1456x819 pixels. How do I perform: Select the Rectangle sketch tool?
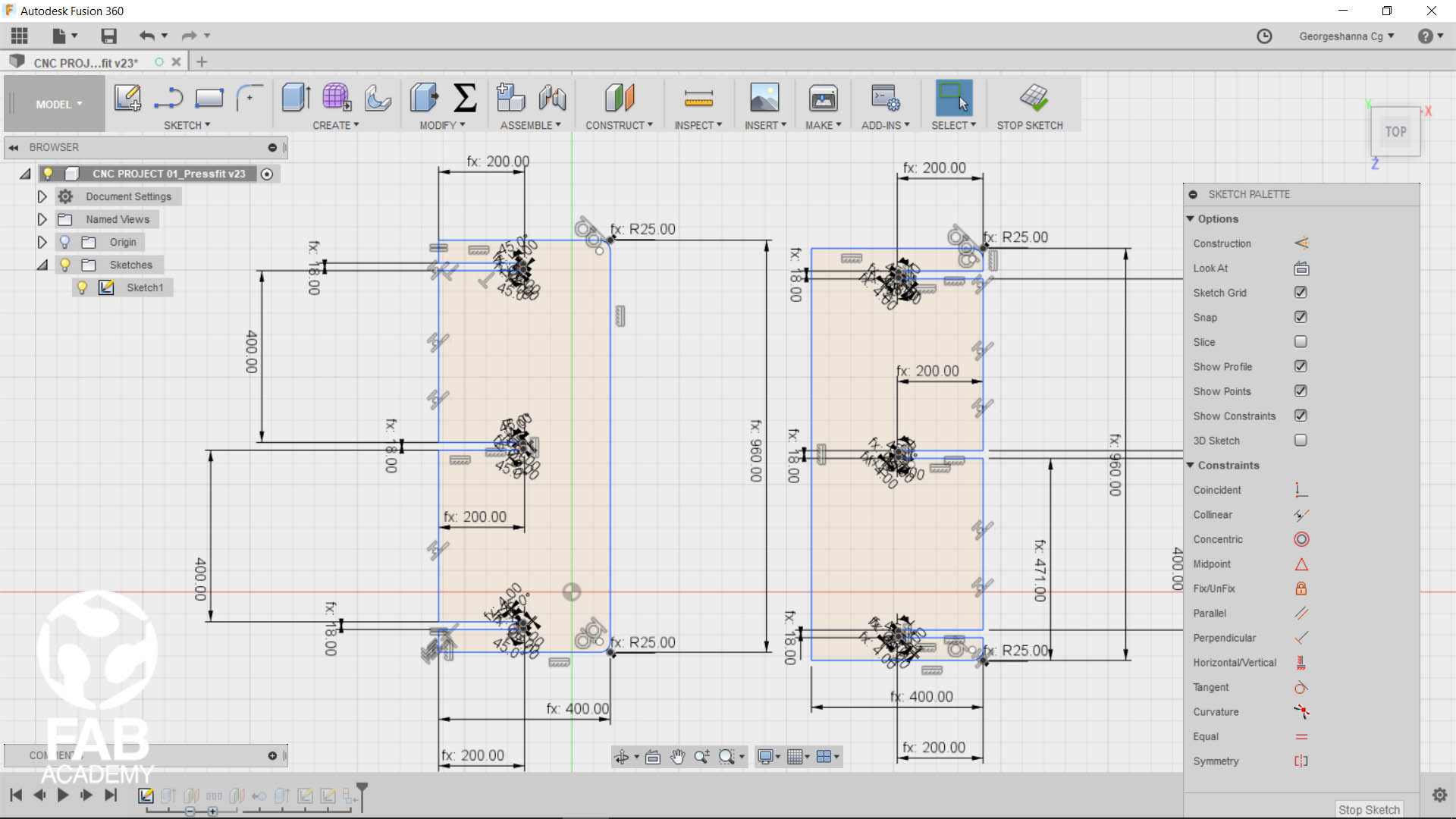pyautogui.click(x=209, y=99)
